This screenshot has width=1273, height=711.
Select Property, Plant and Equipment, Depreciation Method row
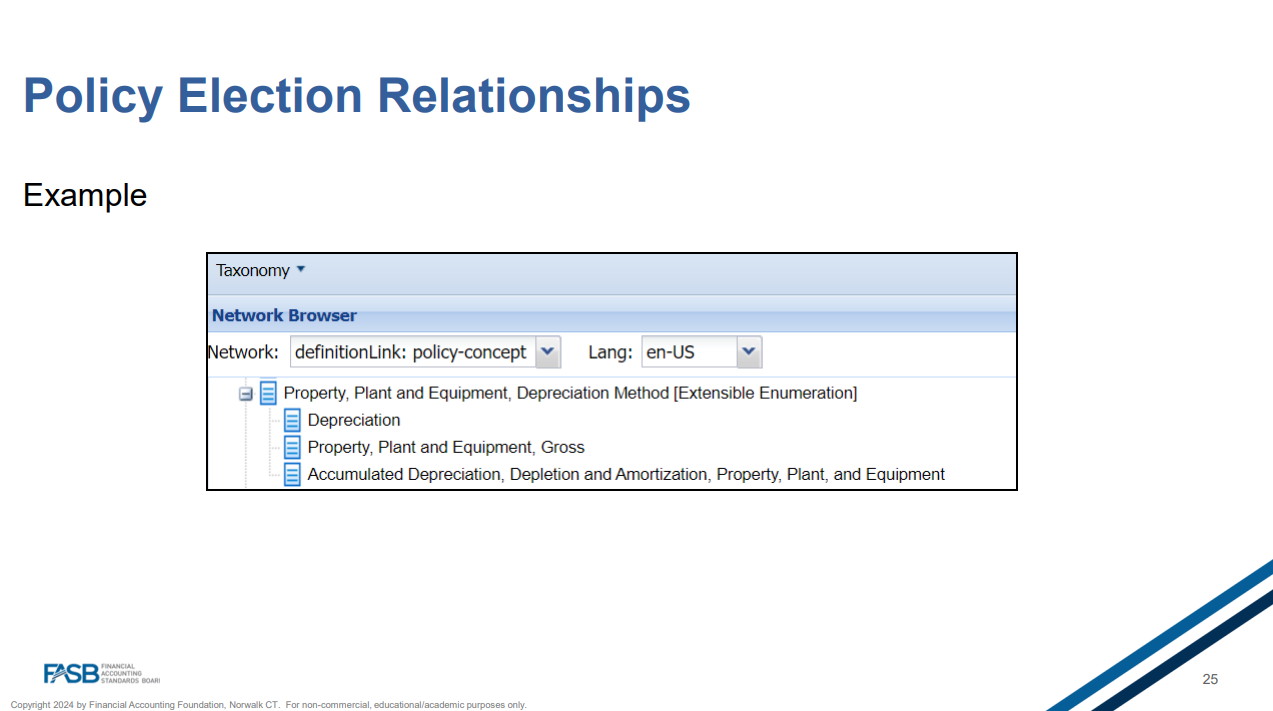tap(570, 393)
